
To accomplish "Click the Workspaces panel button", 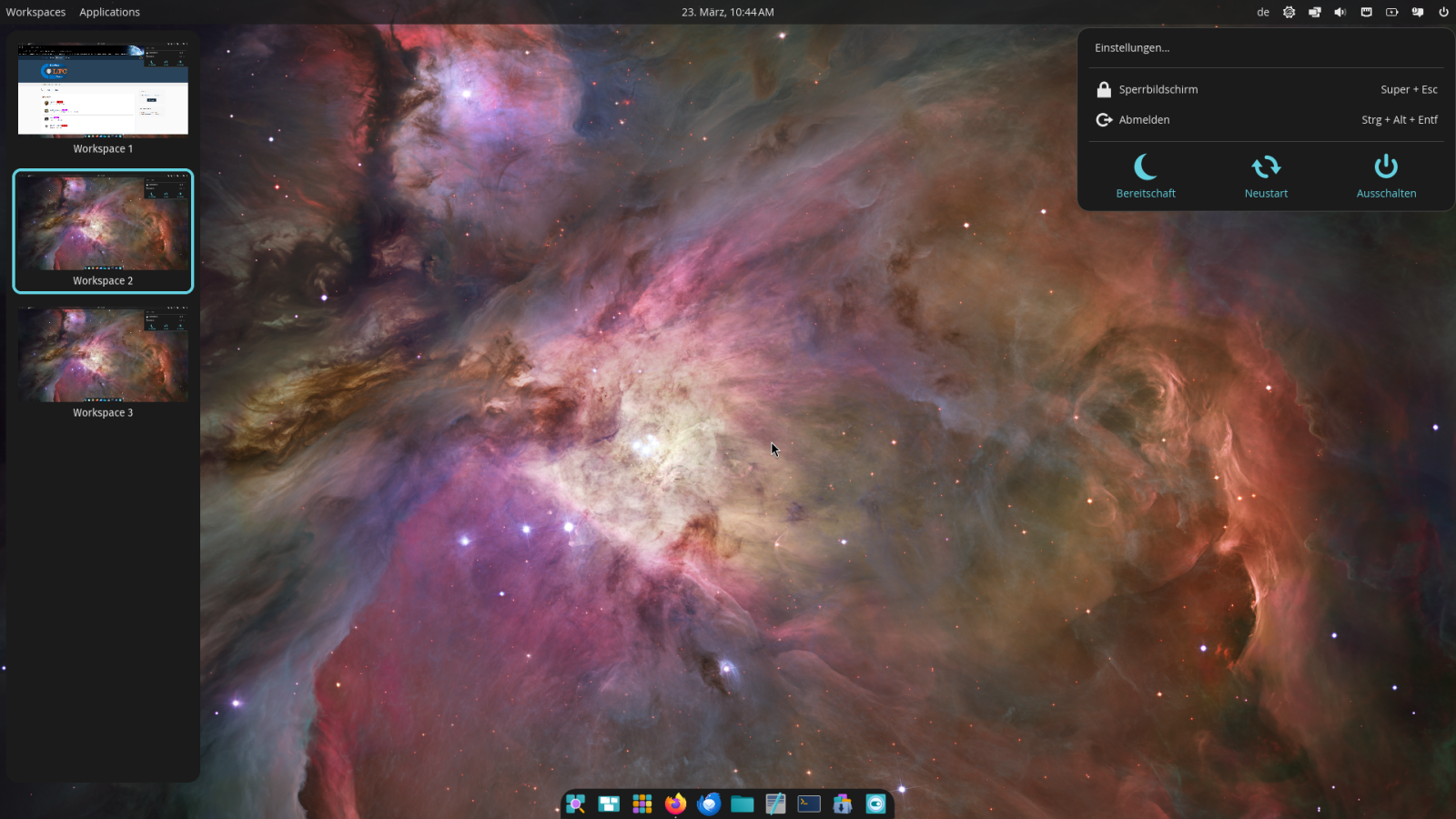I will (x=35, y=12).
